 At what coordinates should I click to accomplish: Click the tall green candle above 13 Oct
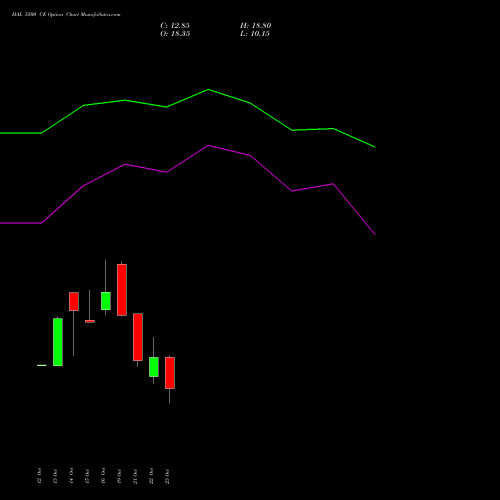coord(58,342)
